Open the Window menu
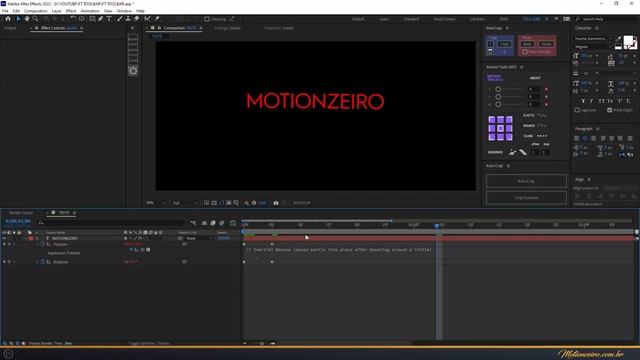Viewport: 640px width, 360px height. (x=124, y=11)
